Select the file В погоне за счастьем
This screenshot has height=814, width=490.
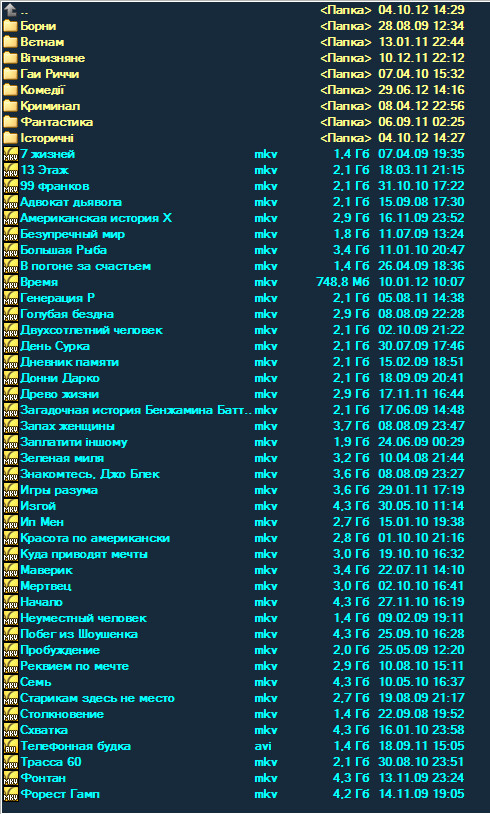(x=86, y=267)
